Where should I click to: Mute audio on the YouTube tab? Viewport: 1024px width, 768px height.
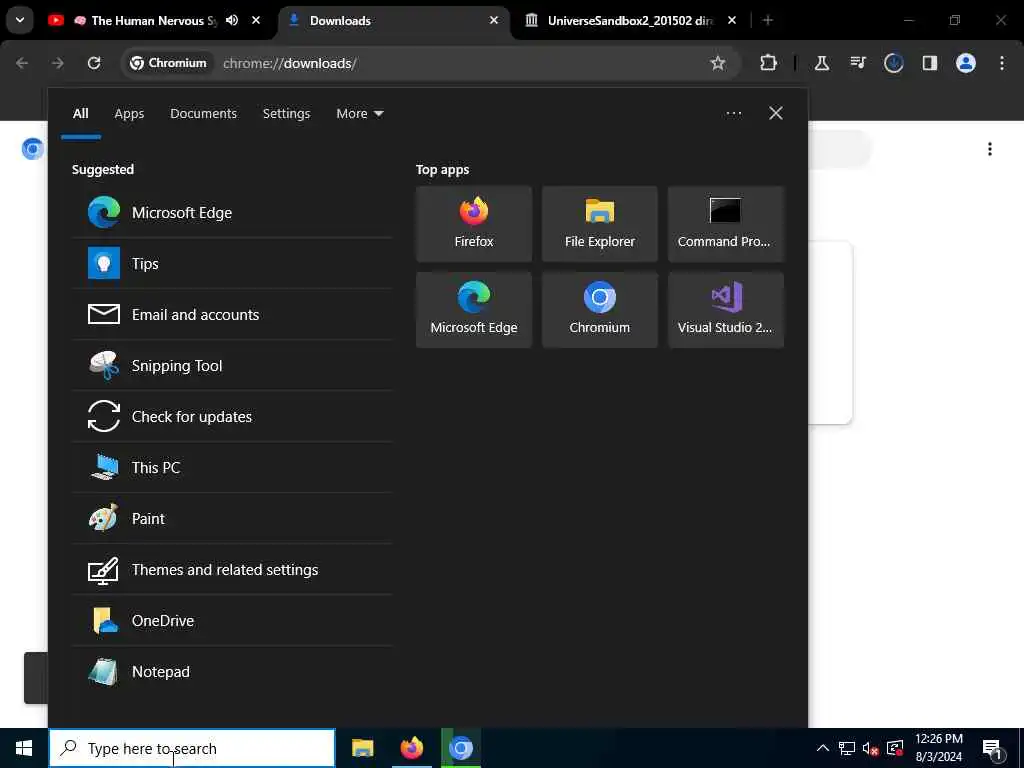232,20
